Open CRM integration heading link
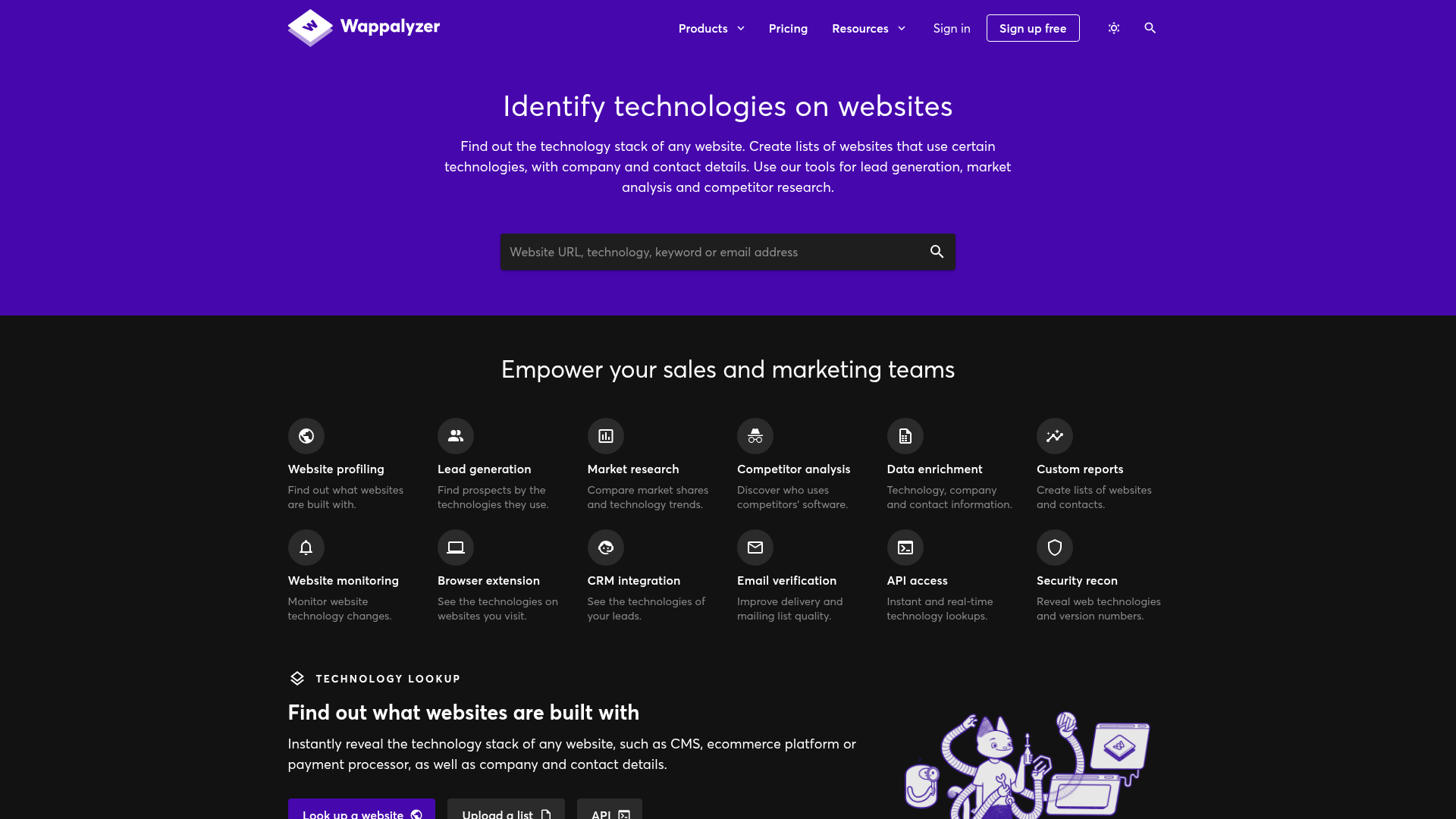This screenshot has height=819, width=1456. [634, 581]
